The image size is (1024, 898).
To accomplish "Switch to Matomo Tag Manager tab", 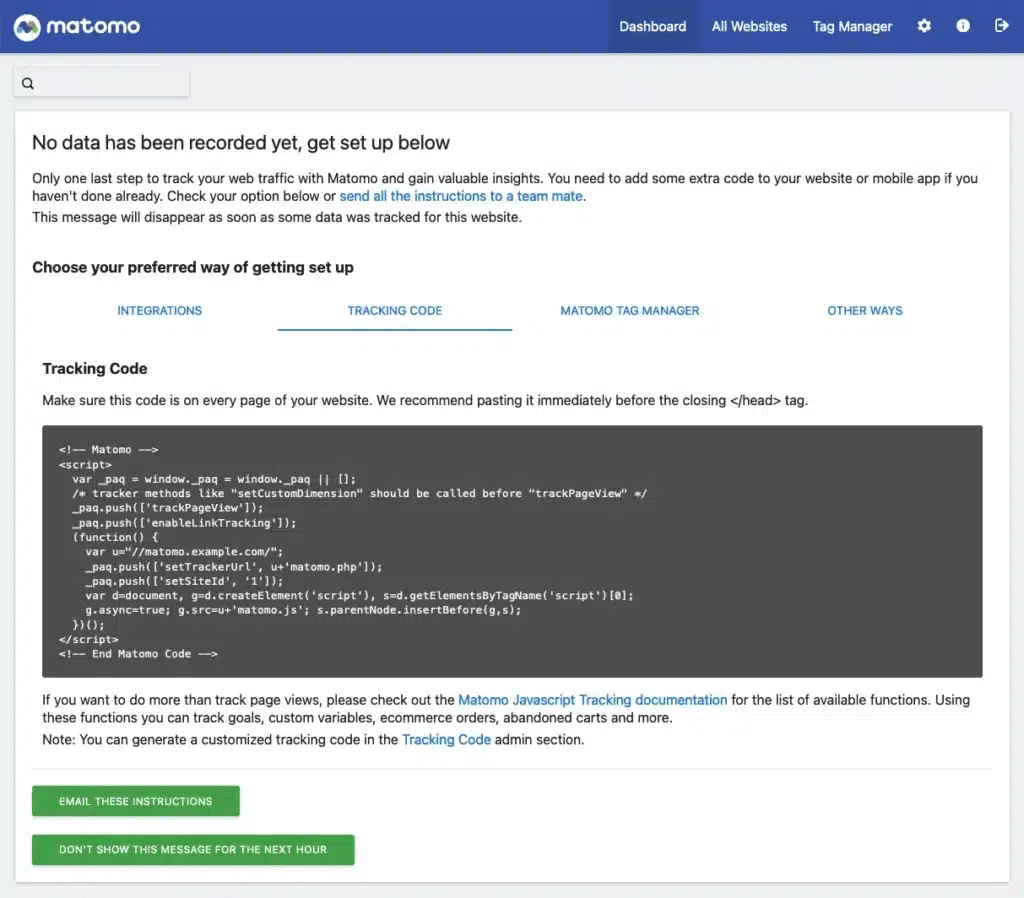I will click(x=630, y=311).
